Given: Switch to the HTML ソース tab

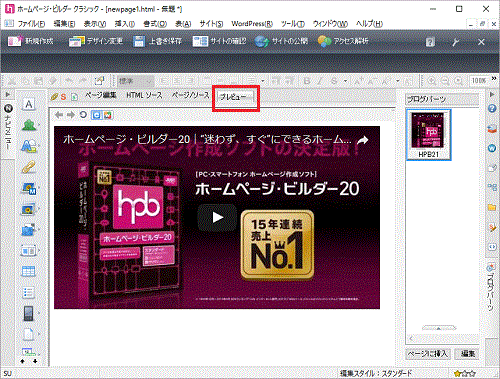Looking at the screenshot, I should 144,95.
